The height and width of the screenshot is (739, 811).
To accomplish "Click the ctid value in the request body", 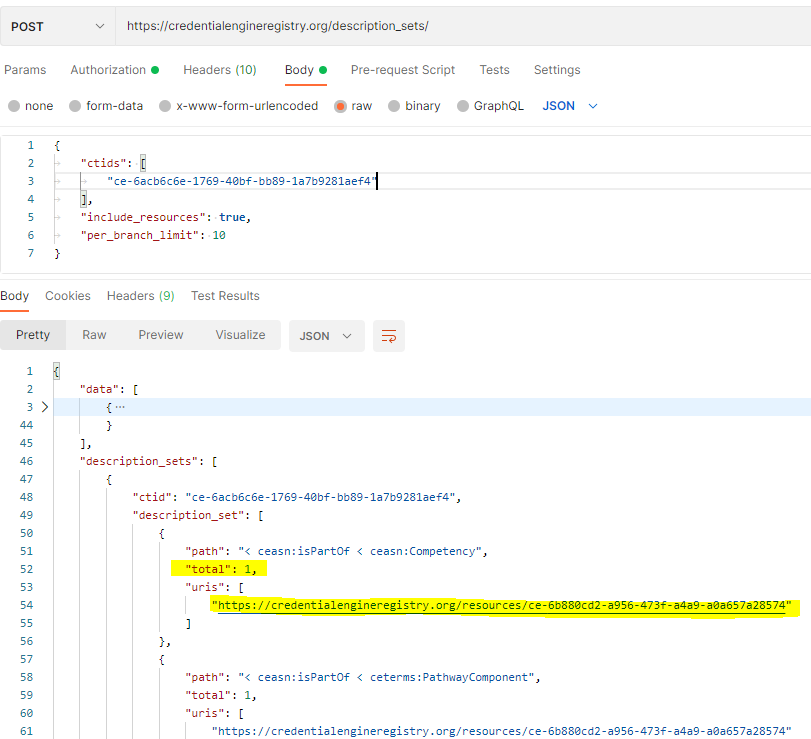I will click(242, 182).
